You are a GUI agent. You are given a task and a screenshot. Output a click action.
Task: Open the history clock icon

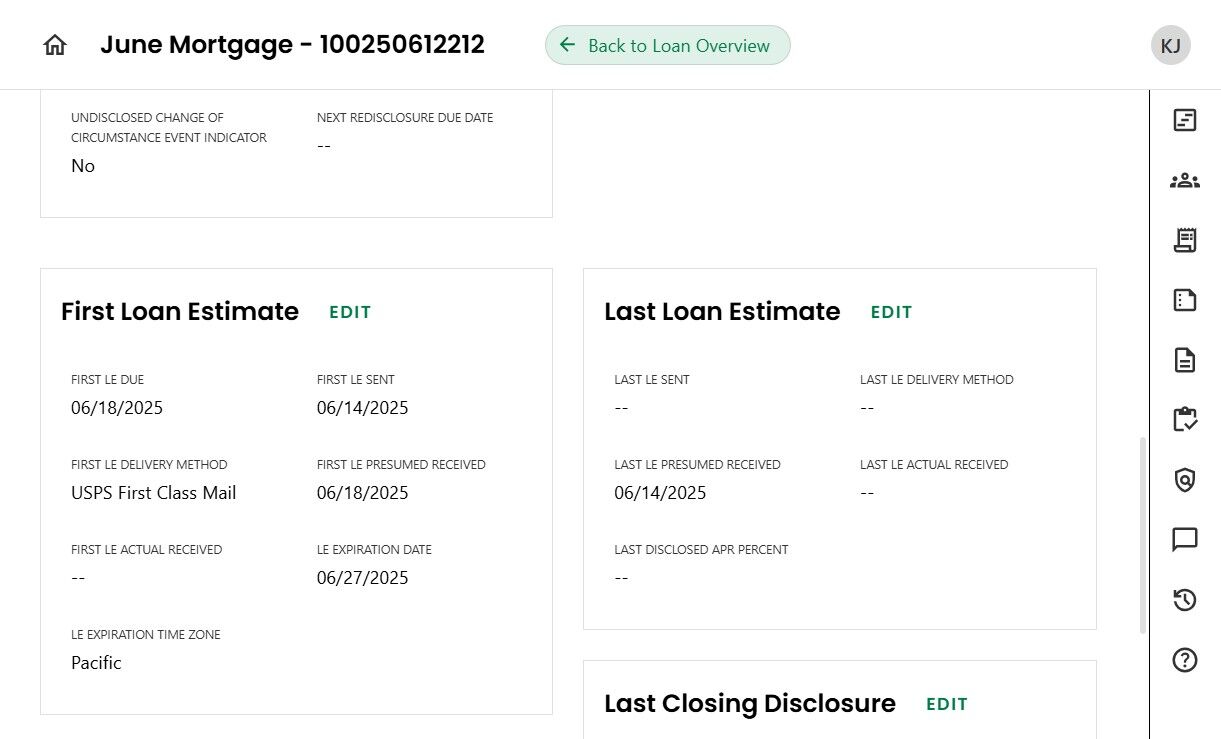pos(1184,600)
